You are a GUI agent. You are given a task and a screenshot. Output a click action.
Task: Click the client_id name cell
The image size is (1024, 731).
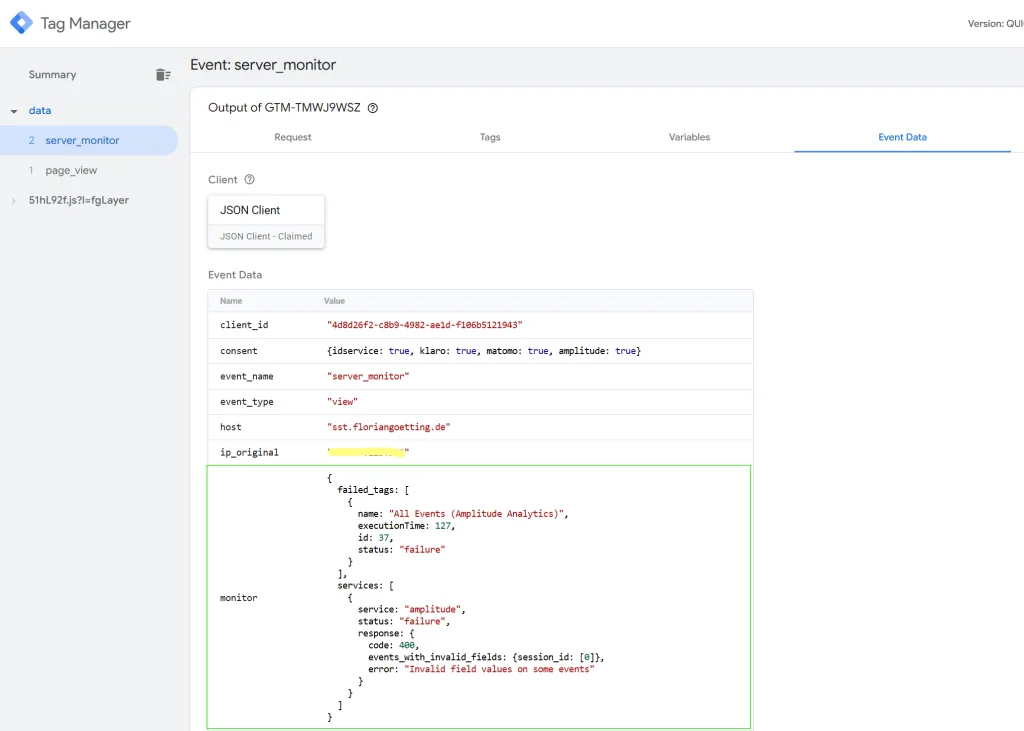pos(244,325)
